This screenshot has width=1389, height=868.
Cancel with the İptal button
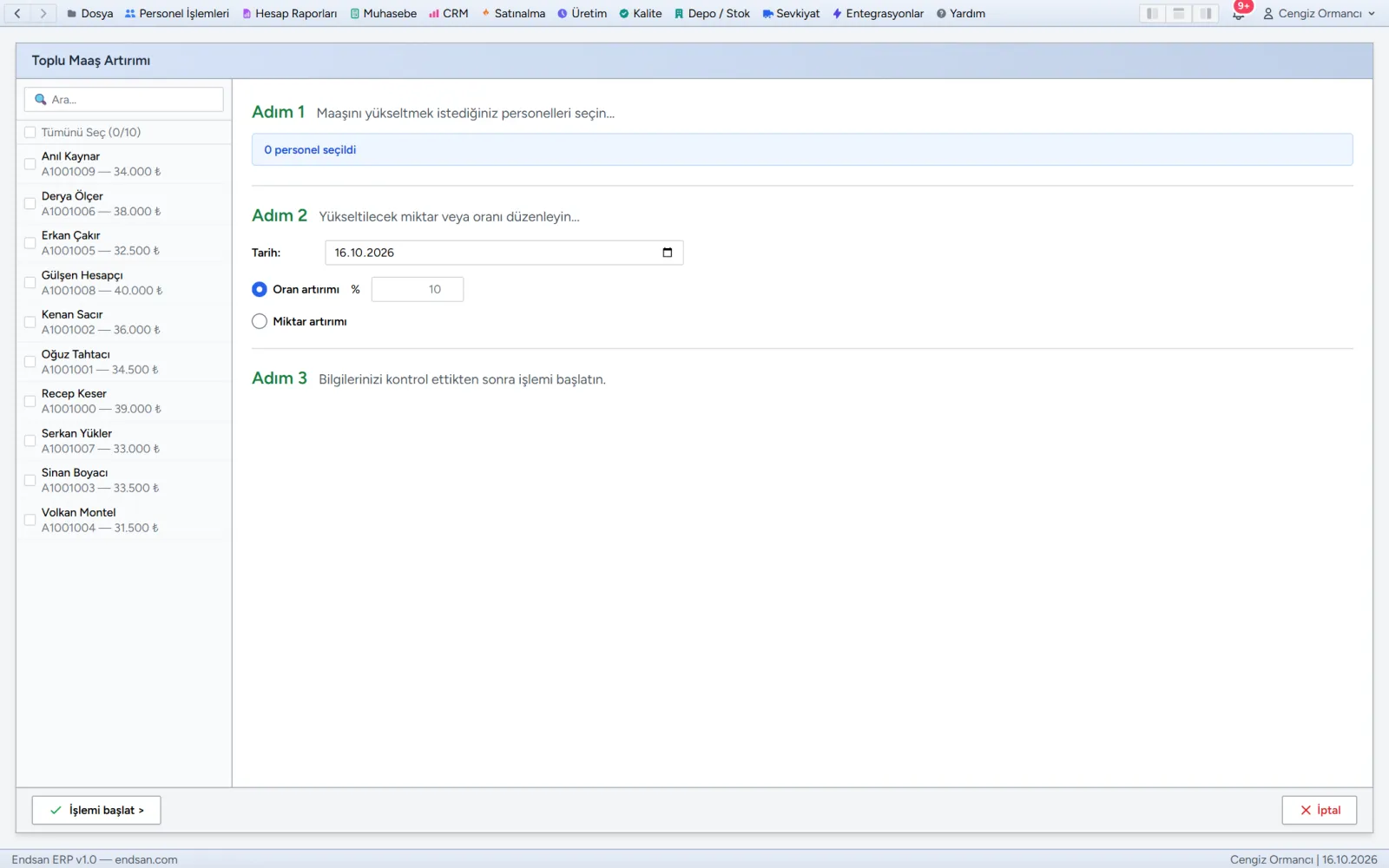(x=1320, y=810)
